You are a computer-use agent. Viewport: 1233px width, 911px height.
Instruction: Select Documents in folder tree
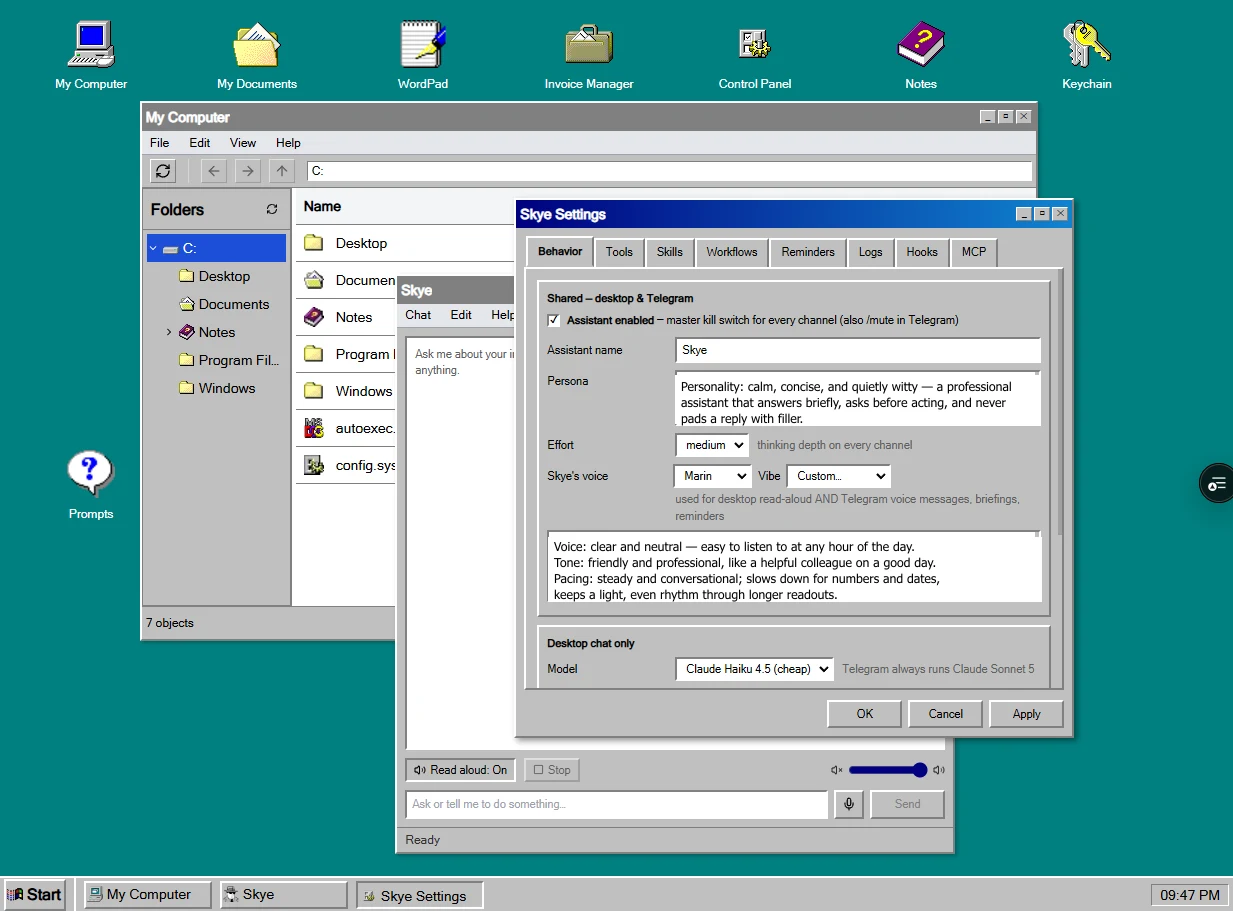click(x=233, y=304)
